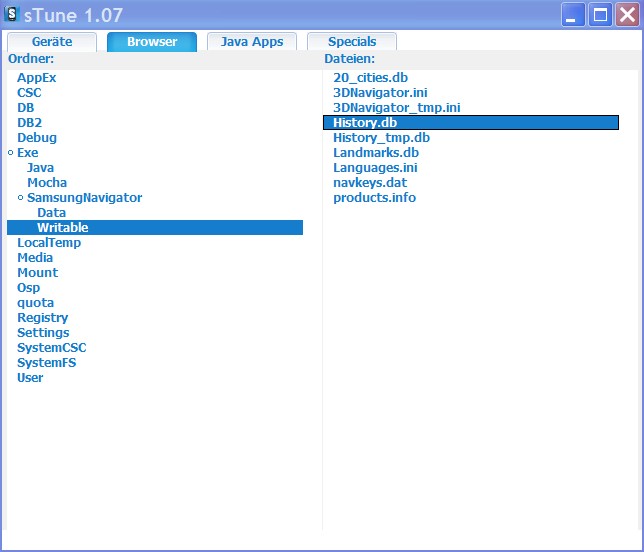Select the SystemFS folder
This screenshot has width=644, height=552.
46,363
